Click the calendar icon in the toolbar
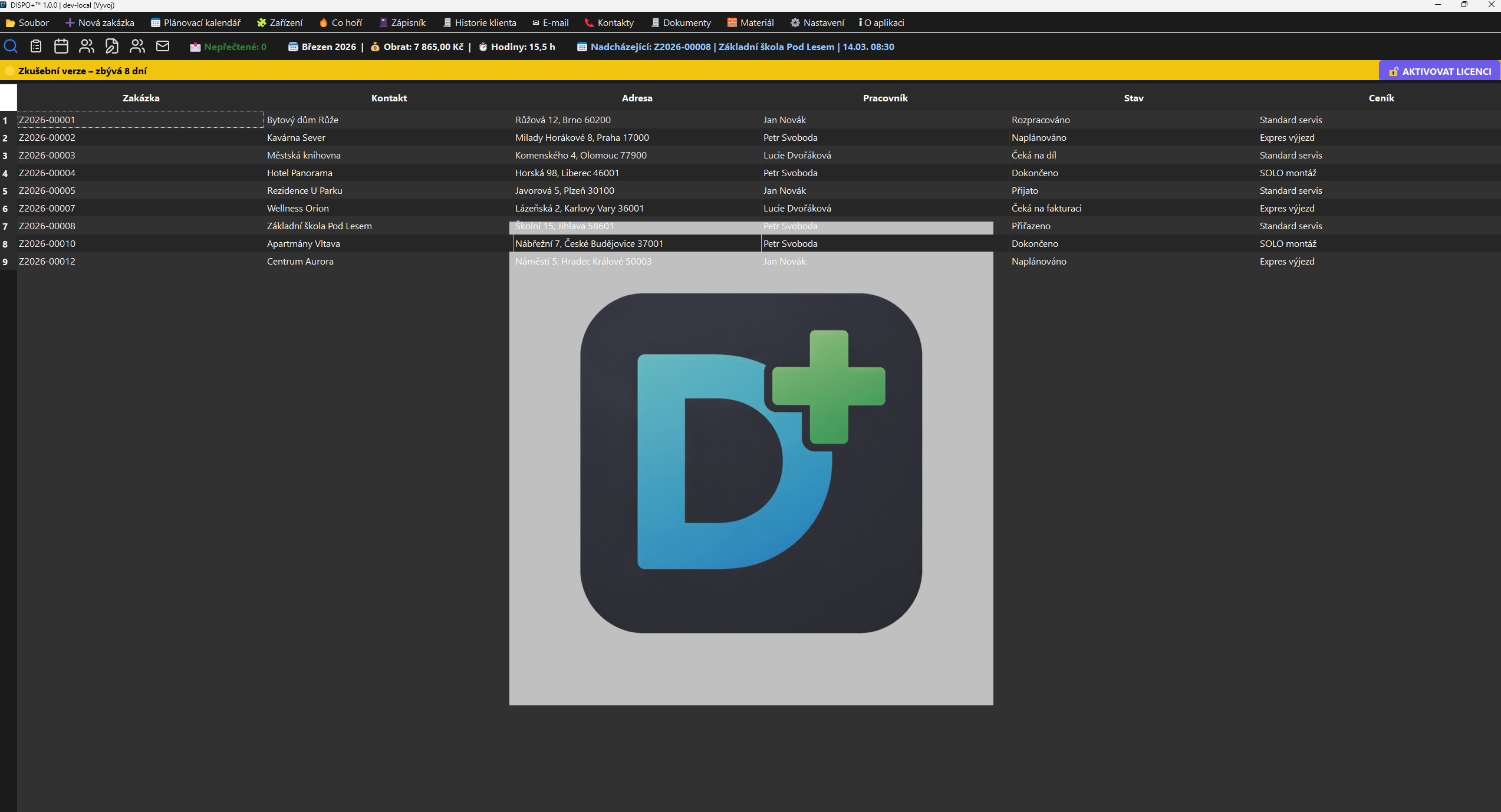Viewport: 1501px width, 812px height. [61, 46]
